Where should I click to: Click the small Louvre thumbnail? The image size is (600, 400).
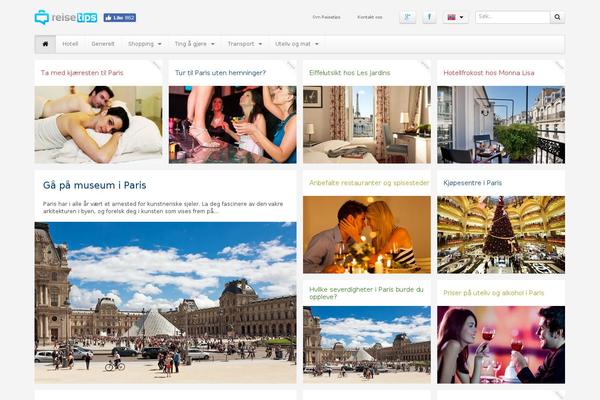coord(367,344)
